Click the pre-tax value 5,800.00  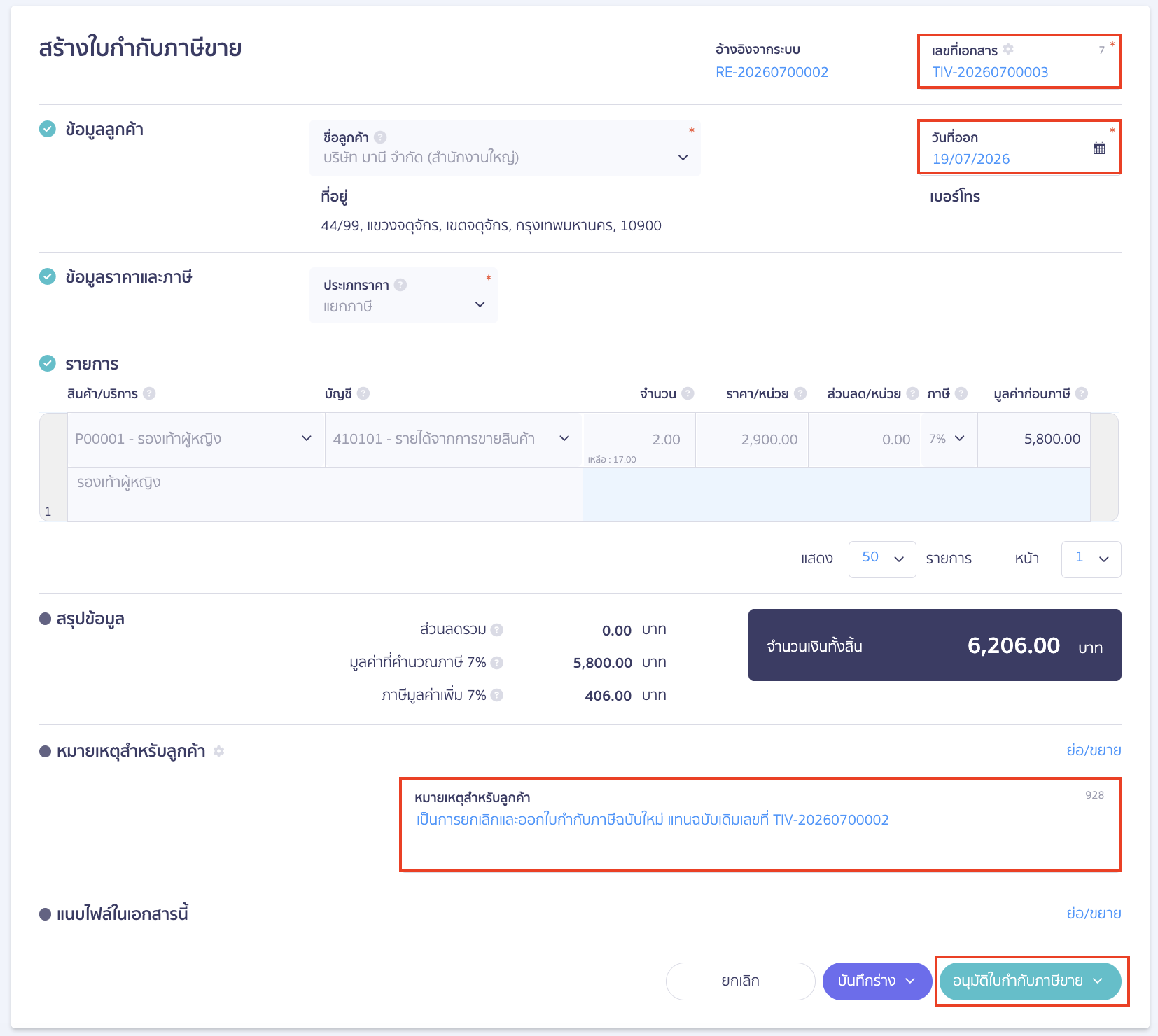[1052, 439]
